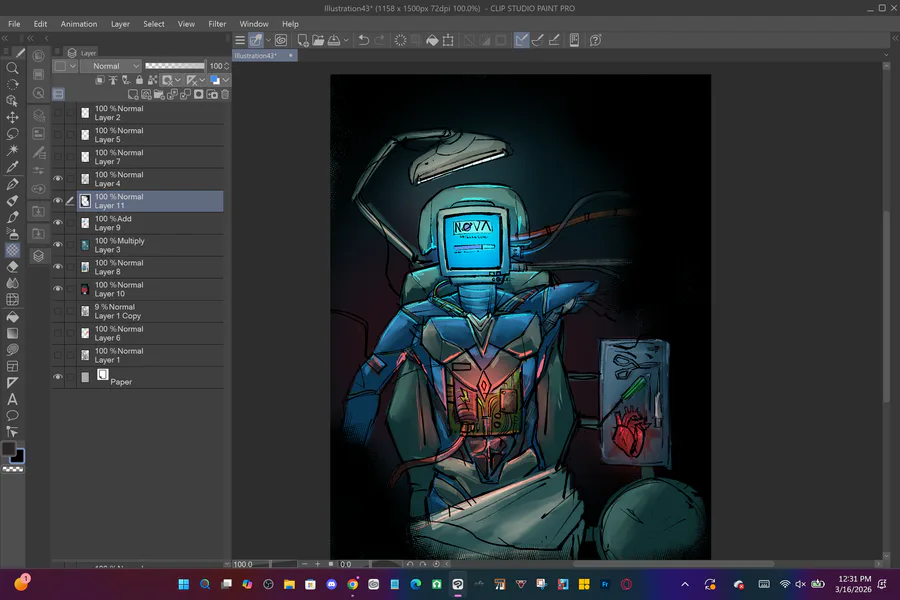Viewport: 900px width, 600px height.
Task: Show Layer 2 by clicking its visibility box
Action: tap(57, 113)
